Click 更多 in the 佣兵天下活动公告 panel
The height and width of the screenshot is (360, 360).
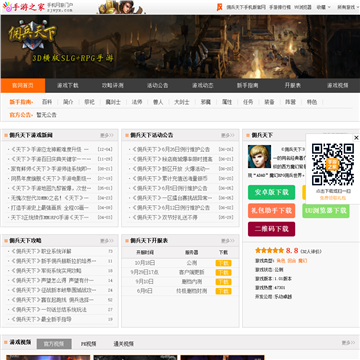pyautogui.click(x=228, y=135)
